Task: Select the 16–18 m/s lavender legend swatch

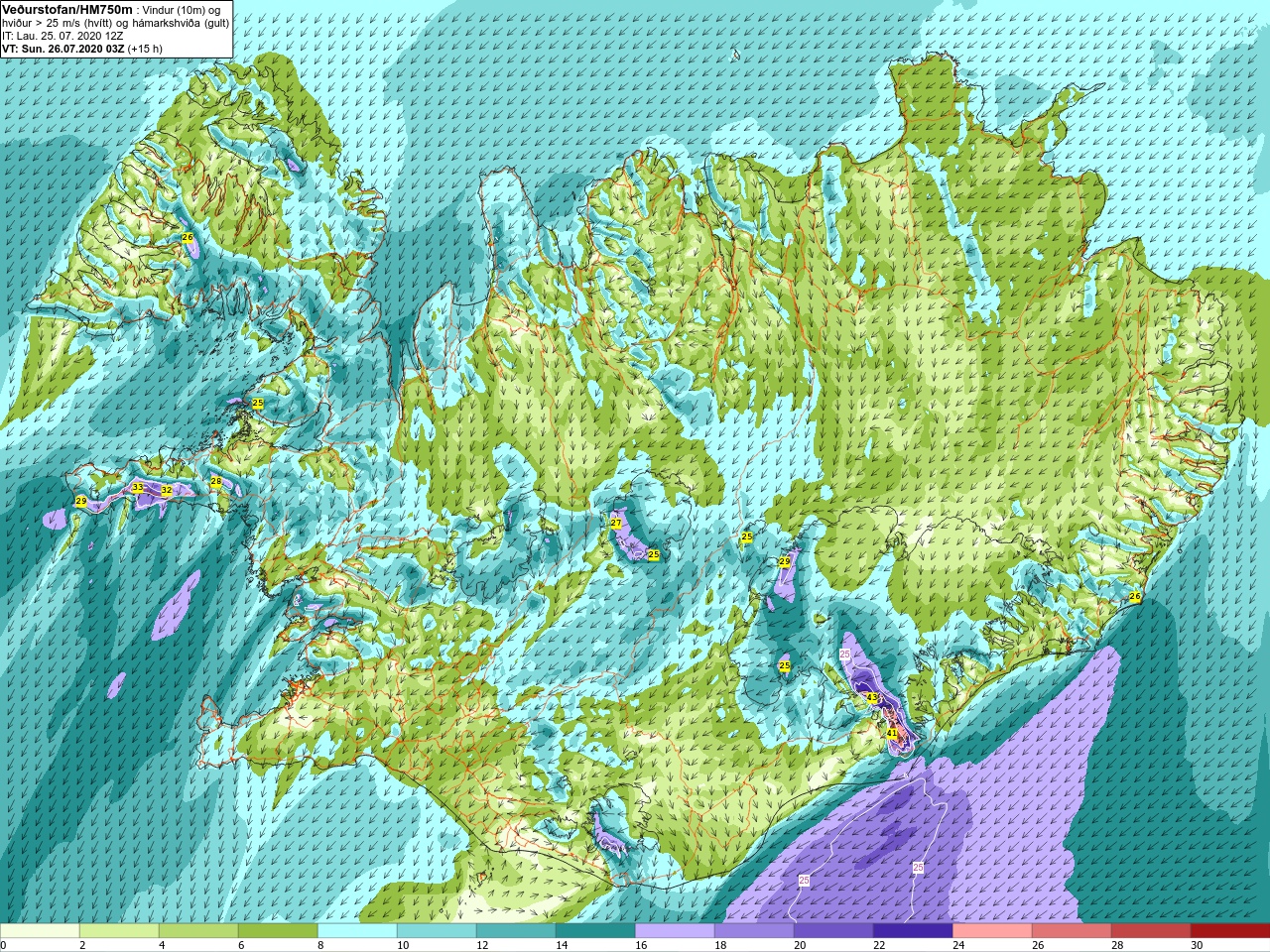Action: click(x=675, y=930)
